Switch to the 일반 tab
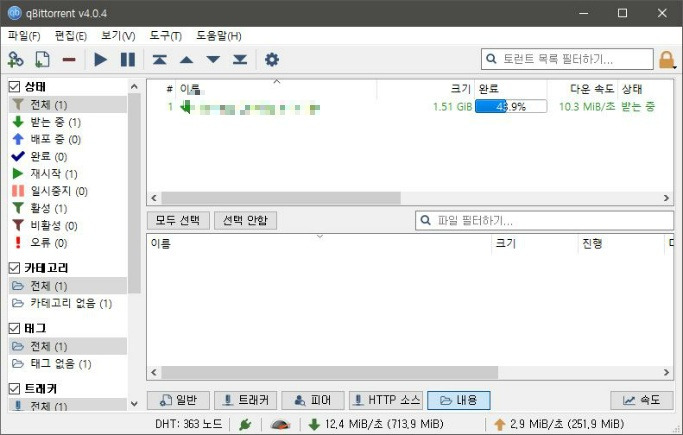Viewport: 683px width, 435px height. 178,400
